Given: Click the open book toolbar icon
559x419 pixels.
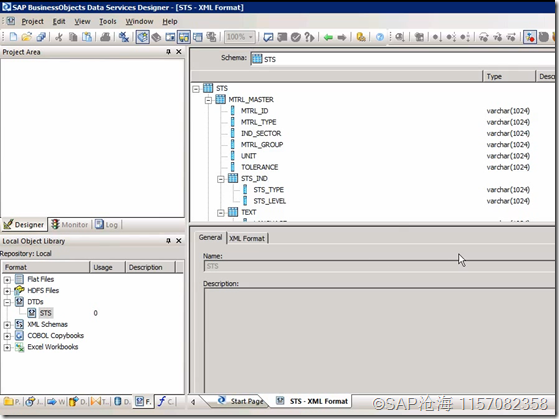Looking at the screenshot, I should pos(156,37).
